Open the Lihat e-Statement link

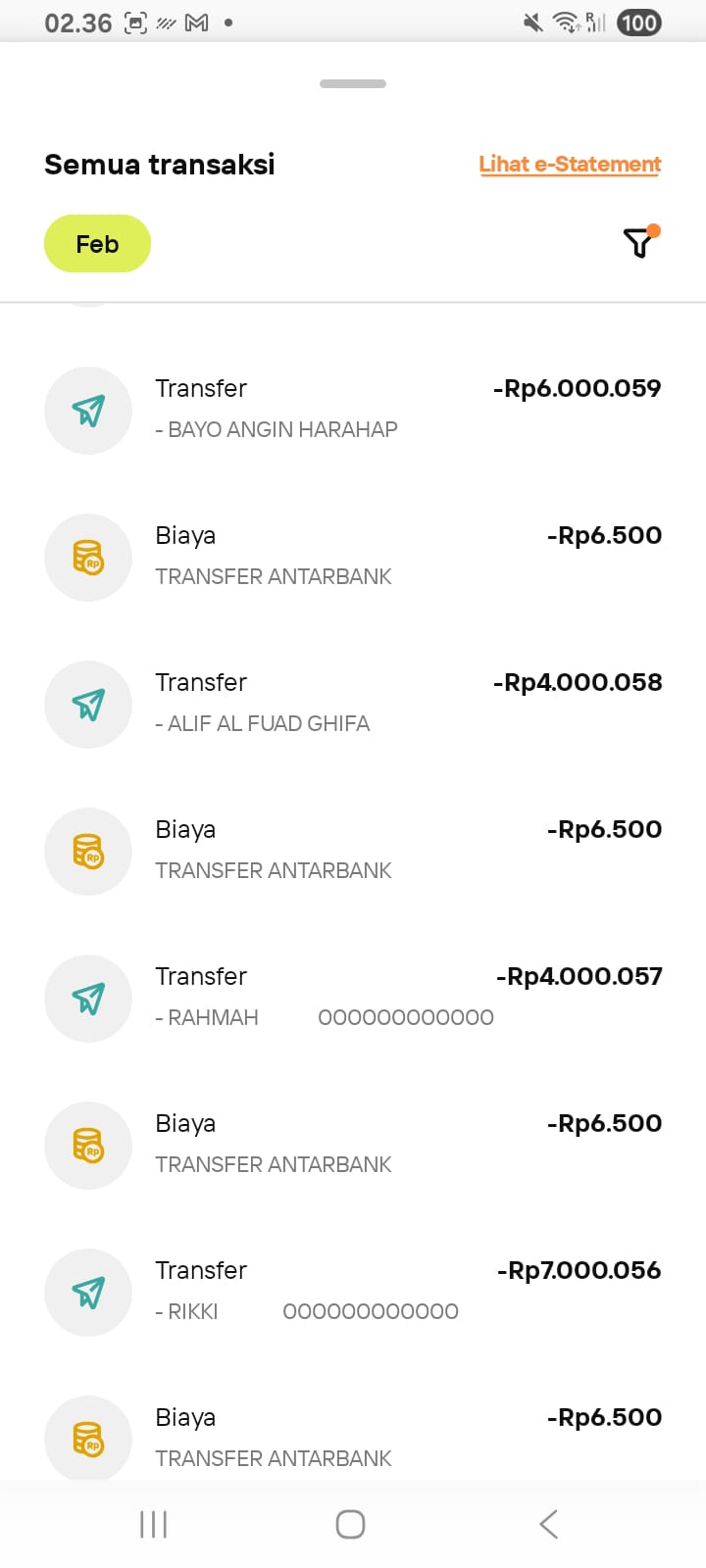pyautogui.click(x=570, y=165)
